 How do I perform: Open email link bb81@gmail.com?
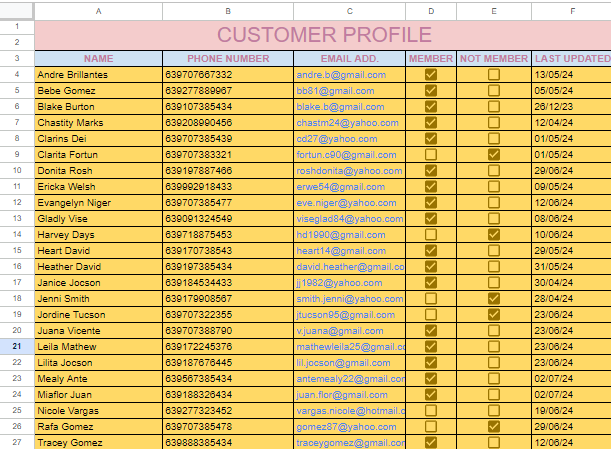click(335, 91)
